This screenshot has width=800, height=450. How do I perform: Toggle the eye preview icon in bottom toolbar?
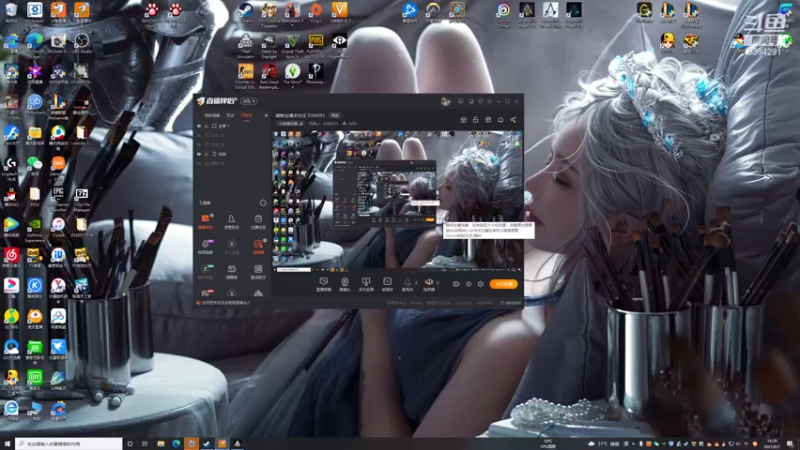468,284
